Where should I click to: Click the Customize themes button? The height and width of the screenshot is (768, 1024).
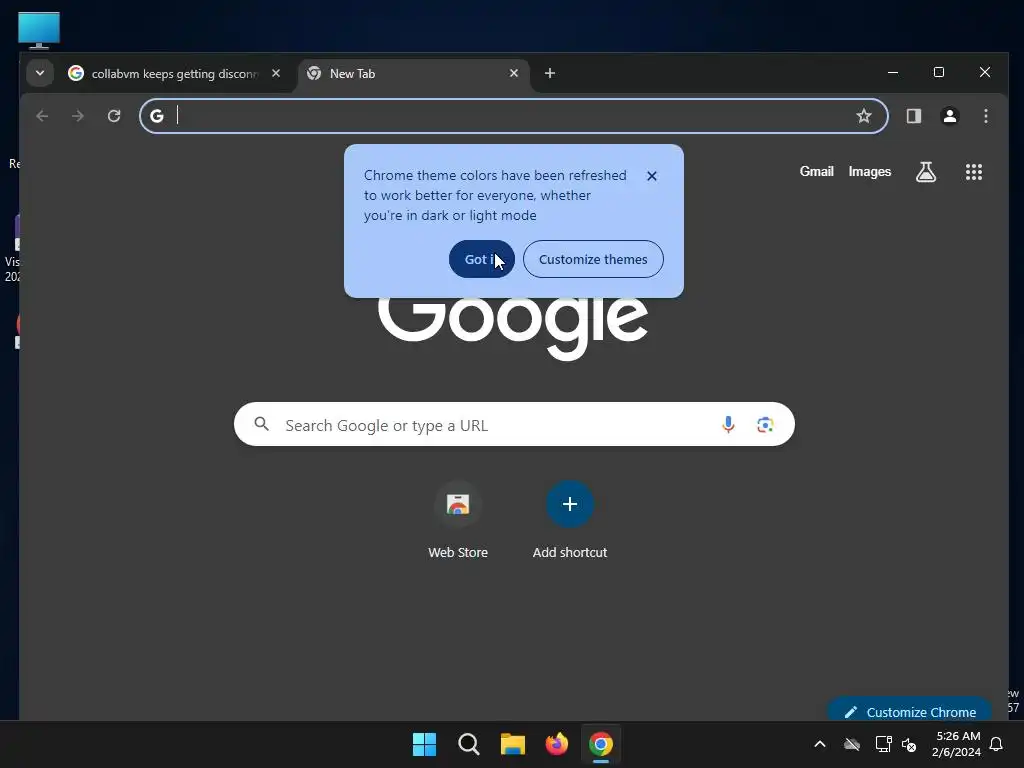[x=593, y=259]
